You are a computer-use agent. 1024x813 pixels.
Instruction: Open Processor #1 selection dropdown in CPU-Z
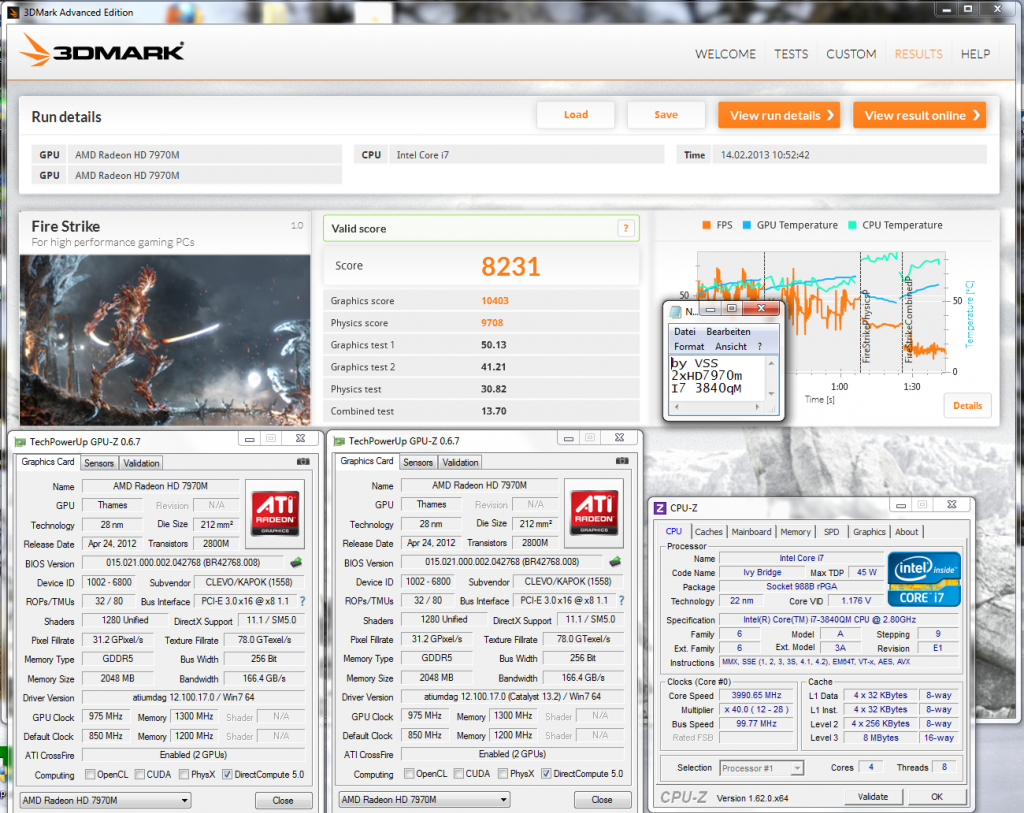(x=761, y=768)
